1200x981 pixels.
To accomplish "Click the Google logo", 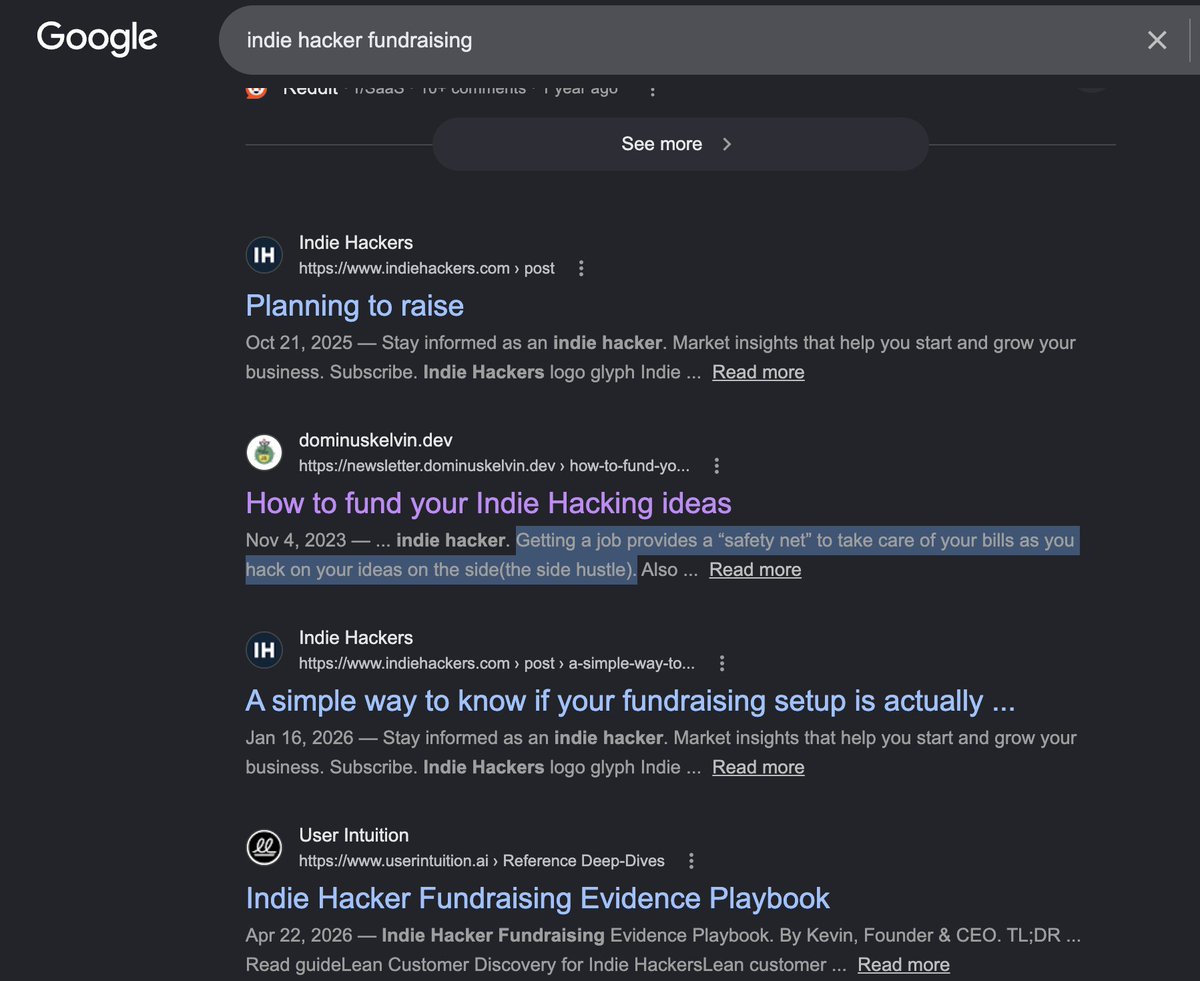I will (x=97, y=38).
